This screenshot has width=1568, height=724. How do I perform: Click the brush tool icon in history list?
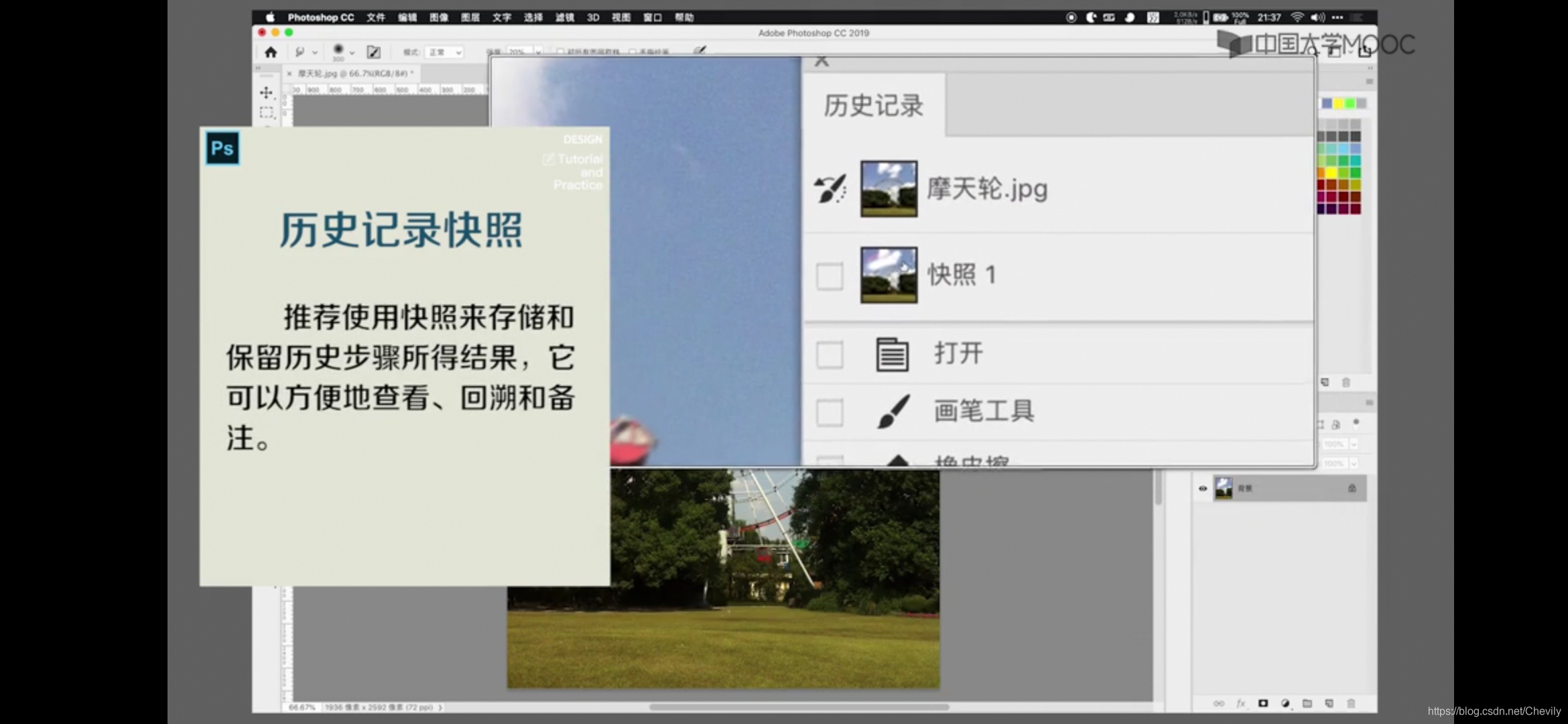tap(893, 411)
